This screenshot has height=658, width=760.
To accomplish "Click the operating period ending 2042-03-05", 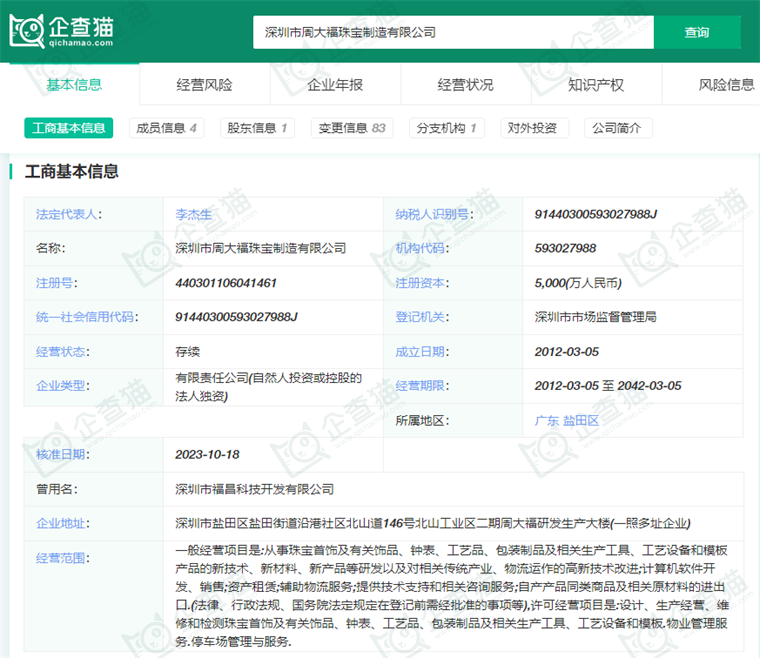I will tap(649, 386).
